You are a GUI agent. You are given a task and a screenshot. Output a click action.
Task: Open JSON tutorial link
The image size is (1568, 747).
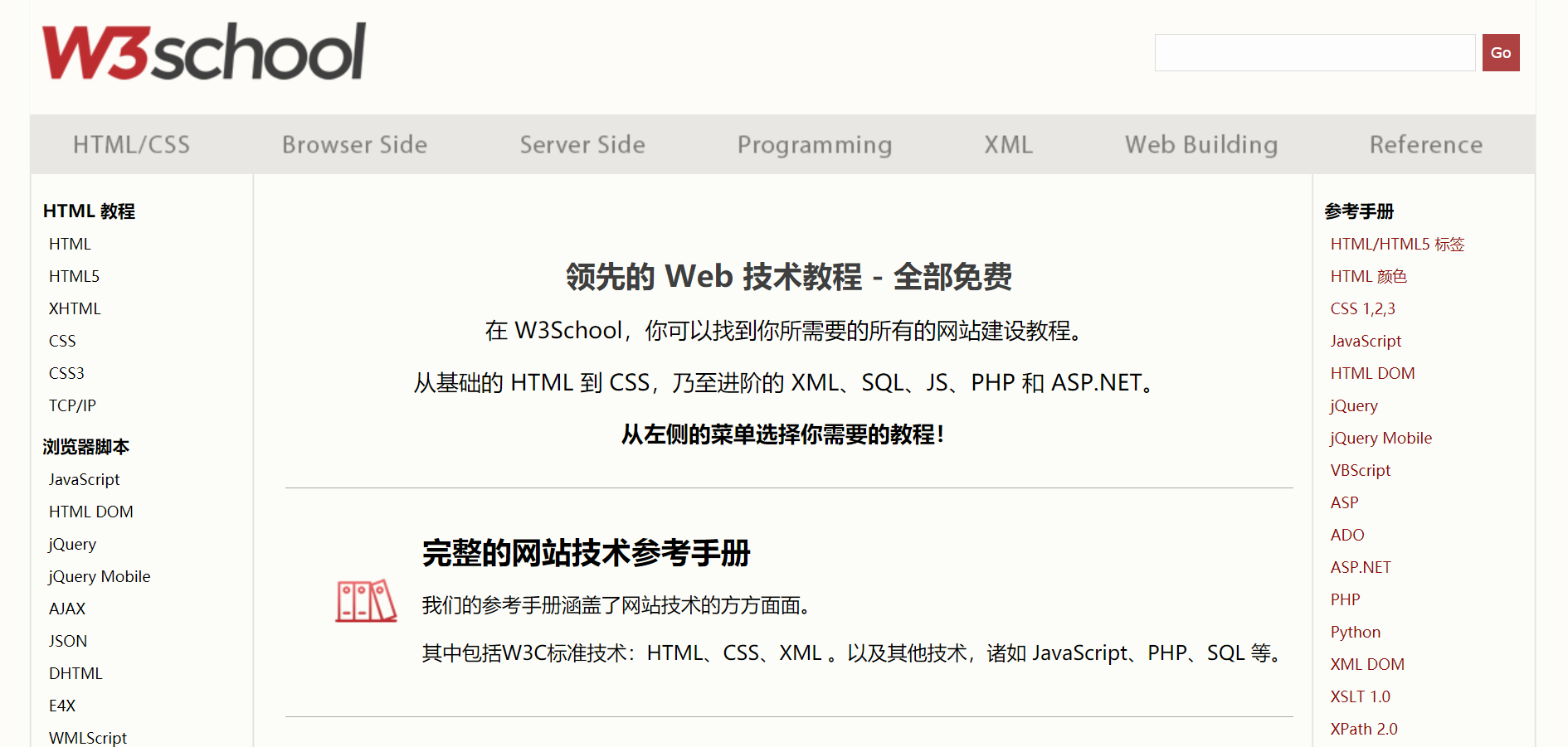pos(68,641)
